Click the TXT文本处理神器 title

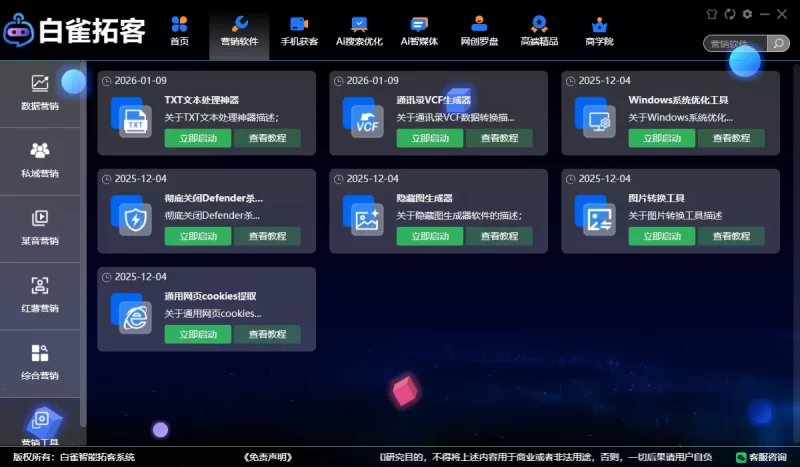202,100
